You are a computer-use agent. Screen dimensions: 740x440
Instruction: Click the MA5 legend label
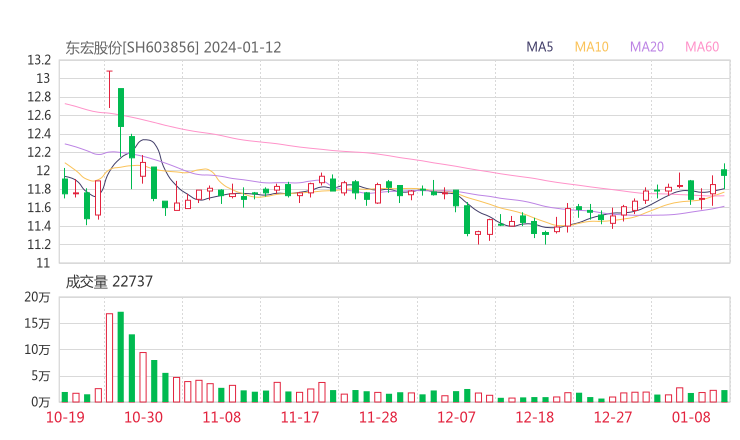tap(539, 47)
